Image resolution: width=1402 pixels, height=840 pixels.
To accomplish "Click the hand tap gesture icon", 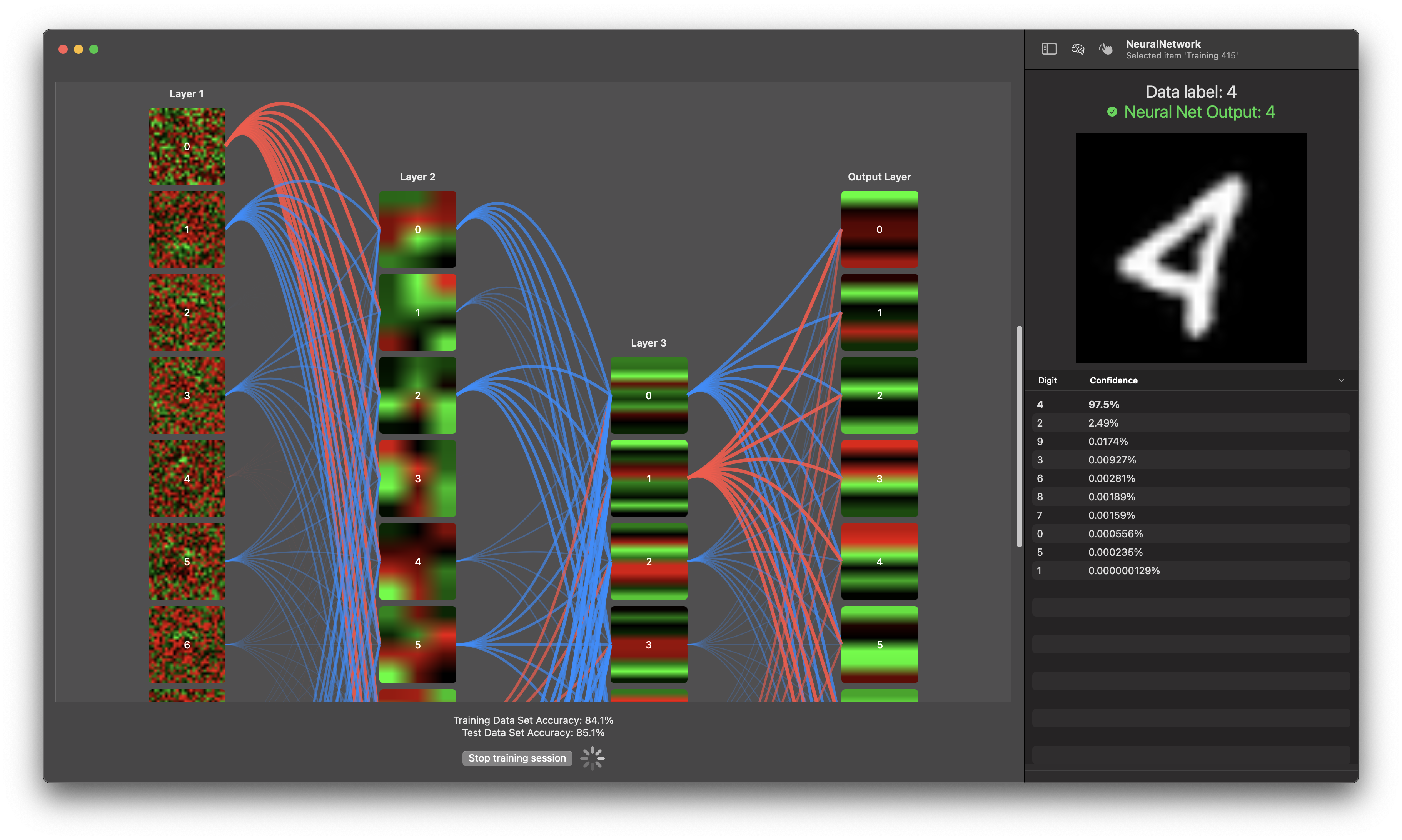I will pos(1105,49).
